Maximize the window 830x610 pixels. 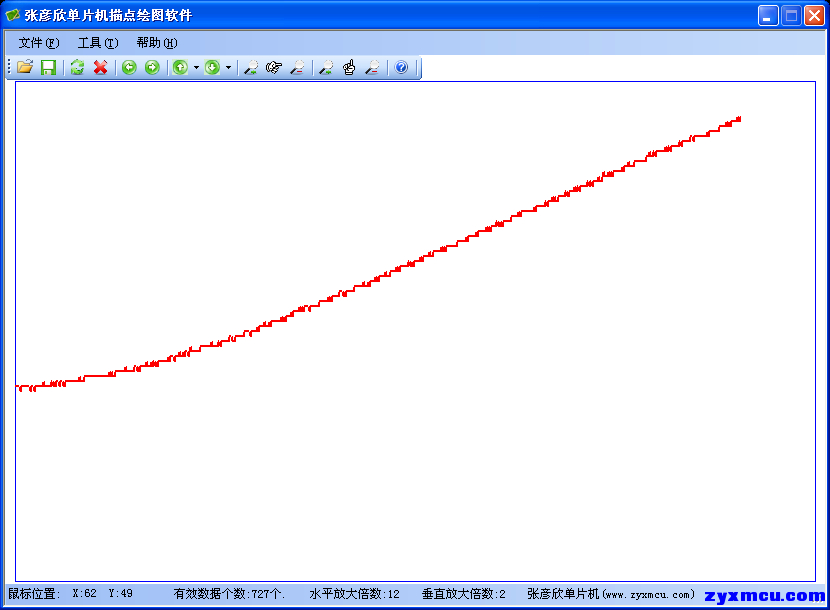(x=791, y=15)
